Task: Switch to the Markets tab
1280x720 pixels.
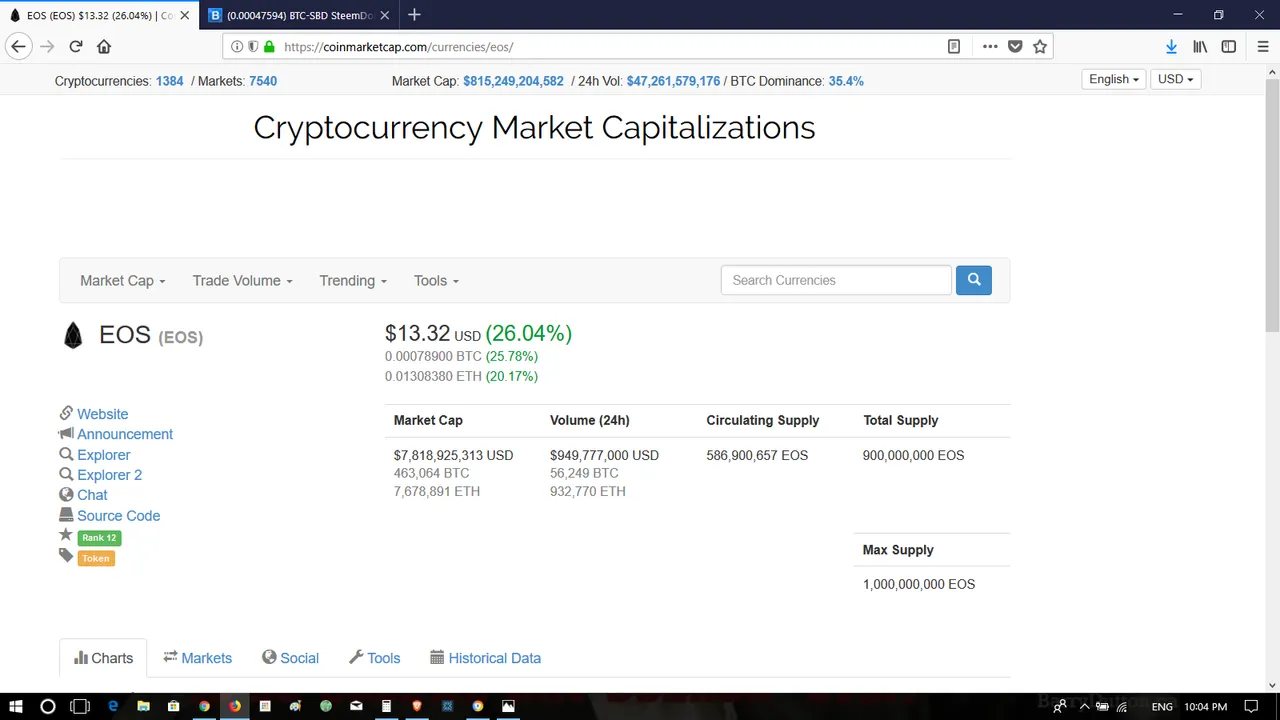Action: [x=198, y=658]
